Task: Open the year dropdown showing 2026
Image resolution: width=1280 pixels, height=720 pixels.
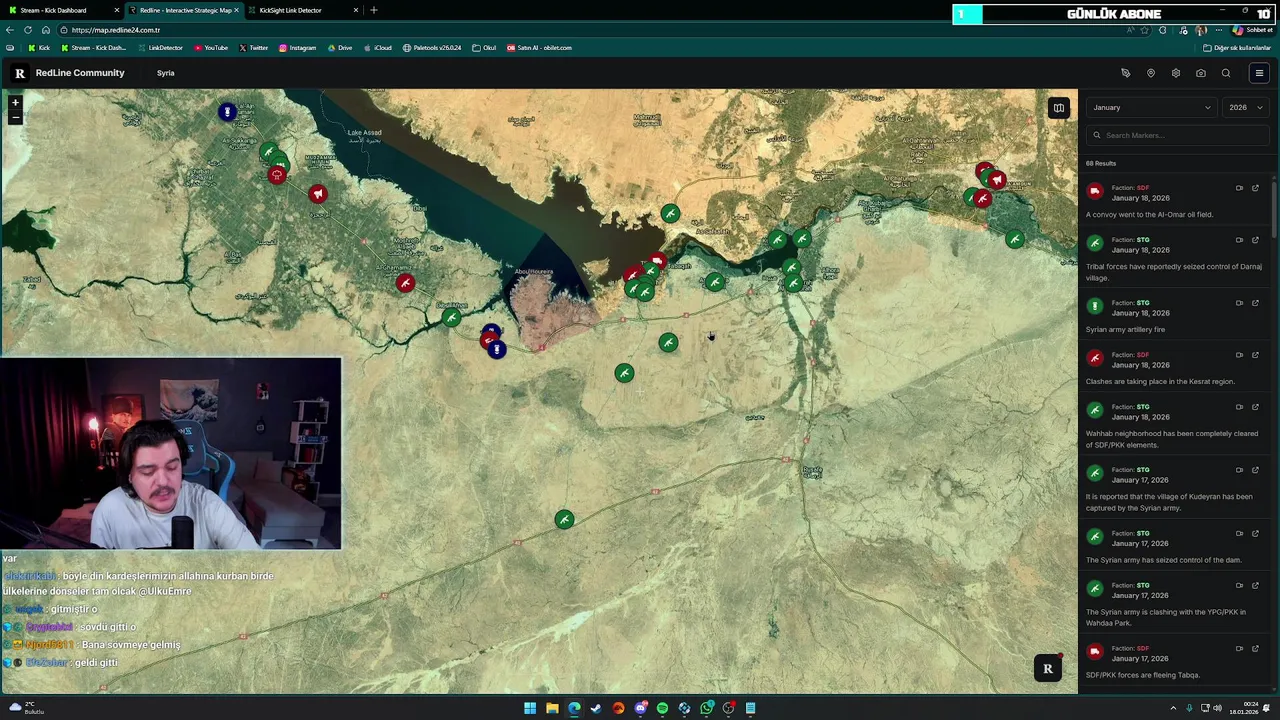Action: (1246, 107)
